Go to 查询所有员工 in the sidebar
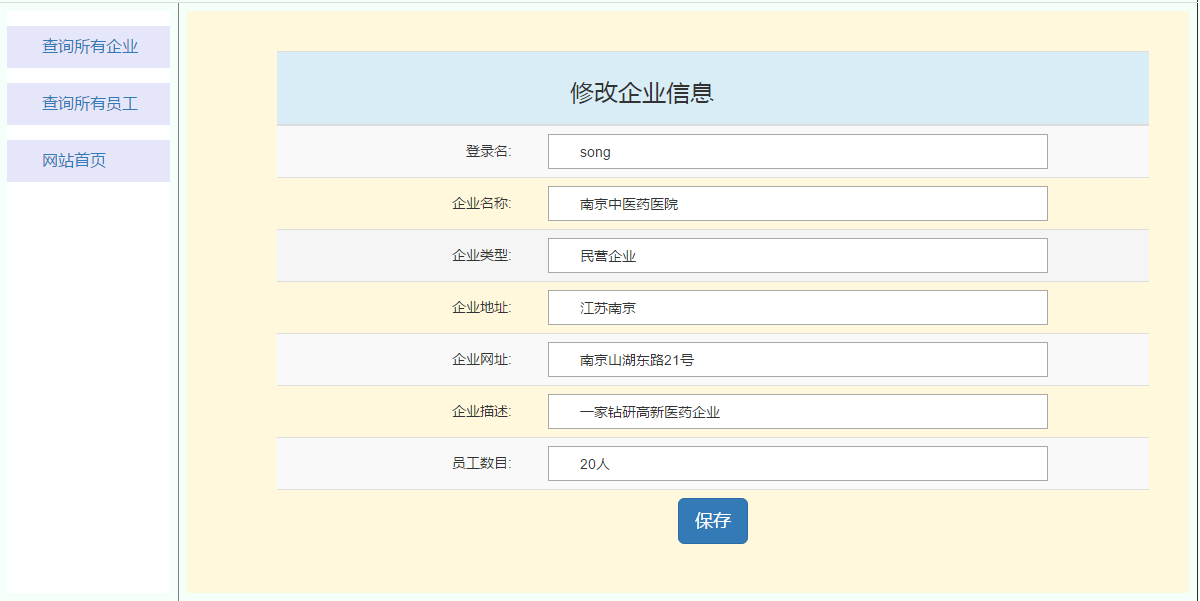This screenshot has width=1200, height=601. tap(89, 104)
